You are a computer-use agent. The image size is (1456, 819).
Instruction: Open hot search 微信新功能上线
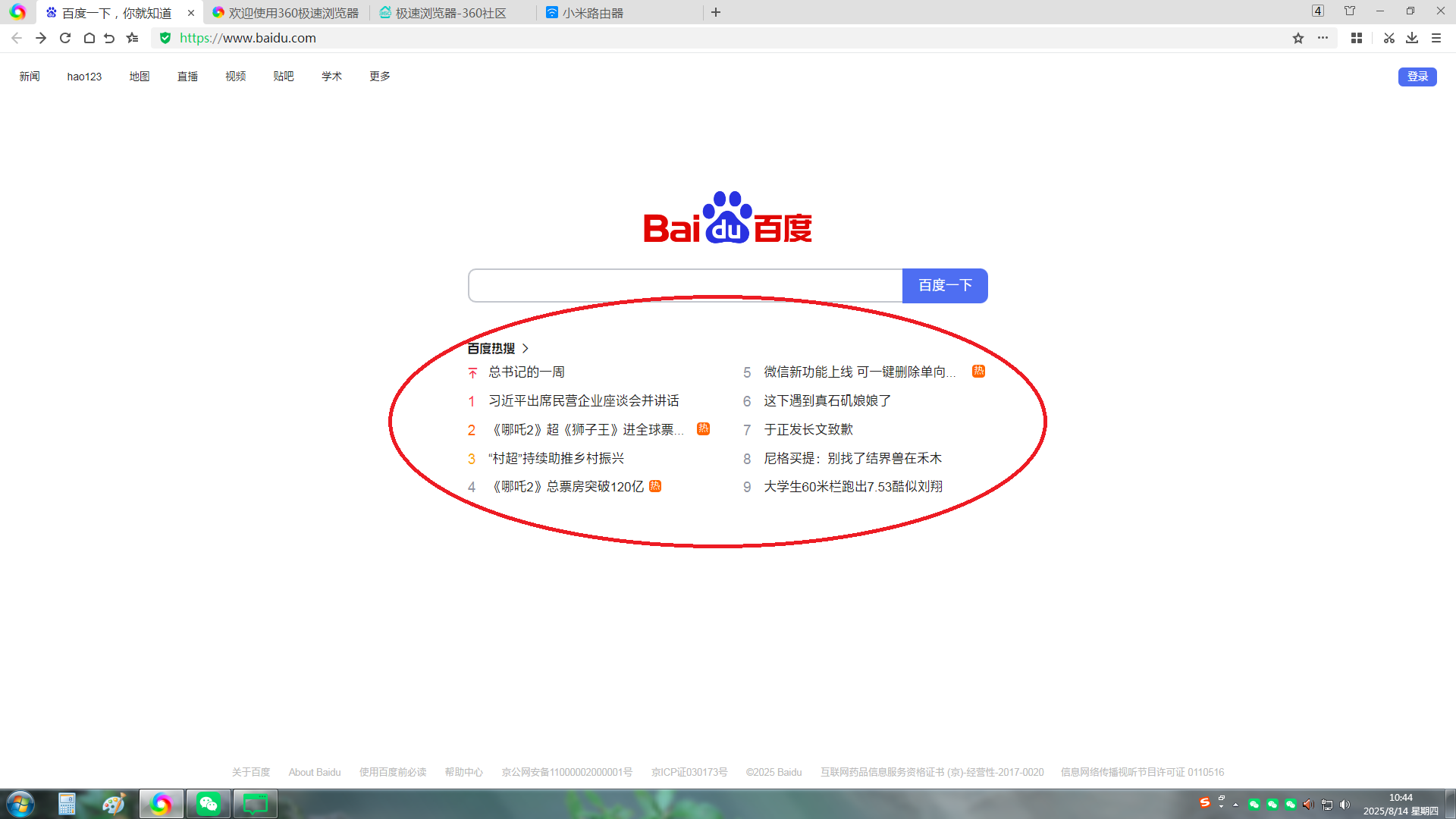(x=860, y=372)
